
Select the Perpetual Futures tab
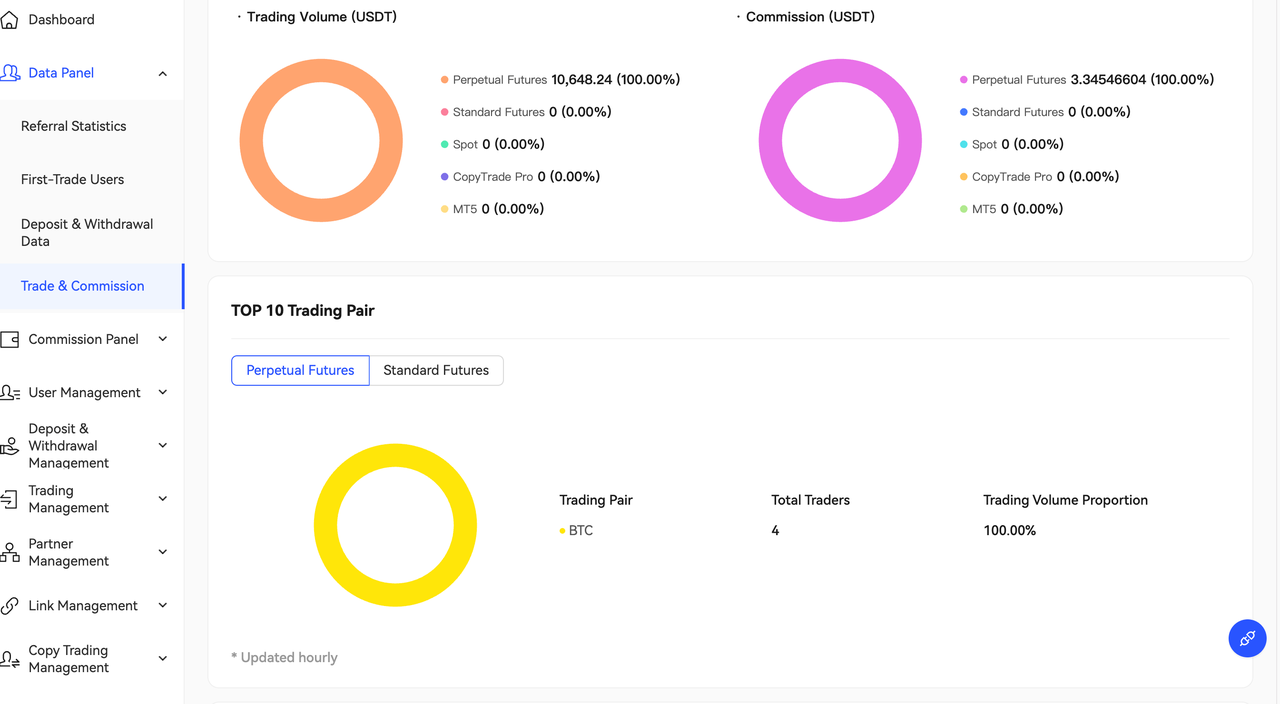300,370
